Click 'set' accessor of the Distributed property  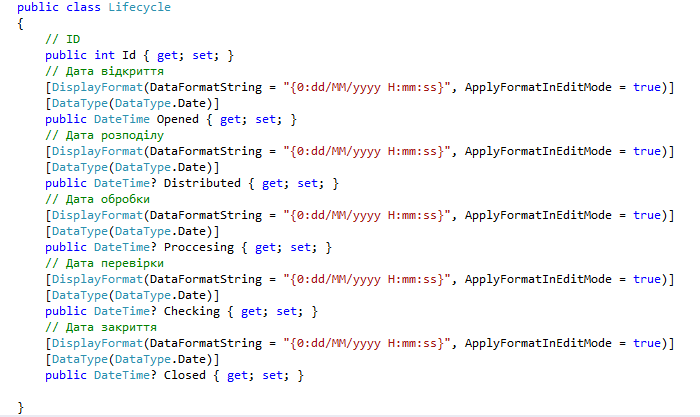pyautogui.click(x=308, y=183)
